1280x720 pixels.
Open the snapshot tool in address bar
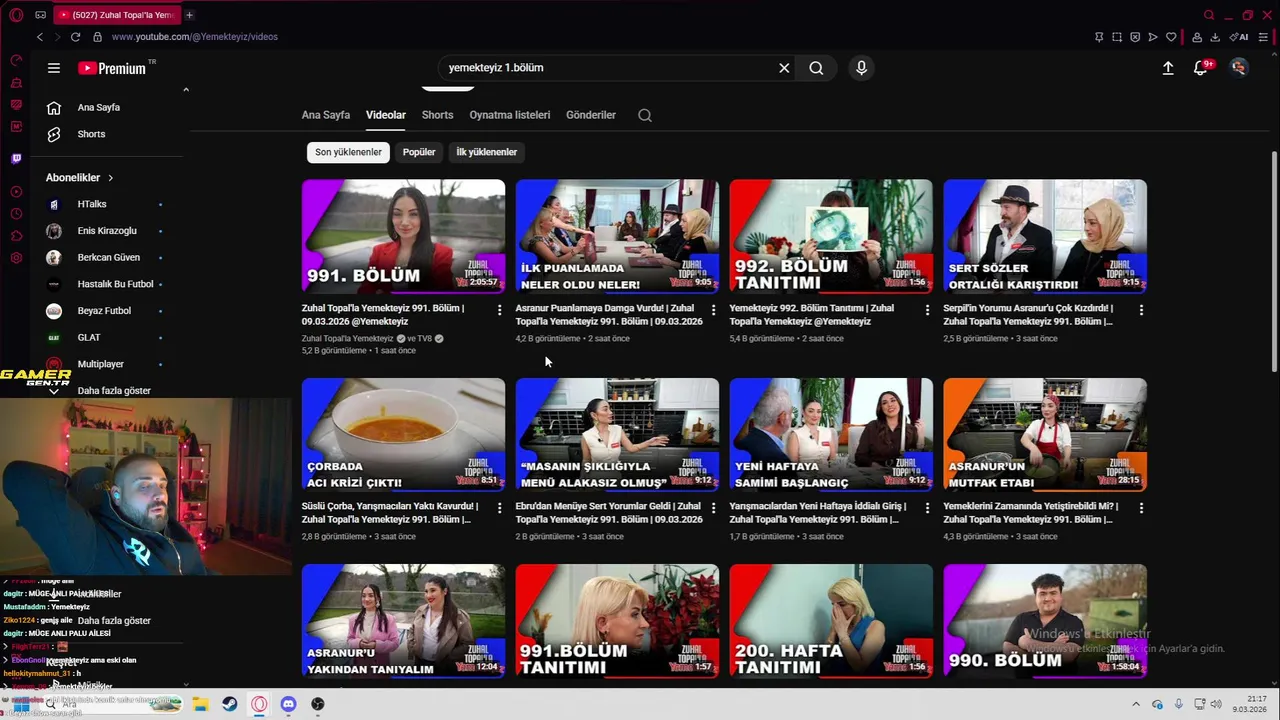pyautogui.click(x=1117, y=37)
